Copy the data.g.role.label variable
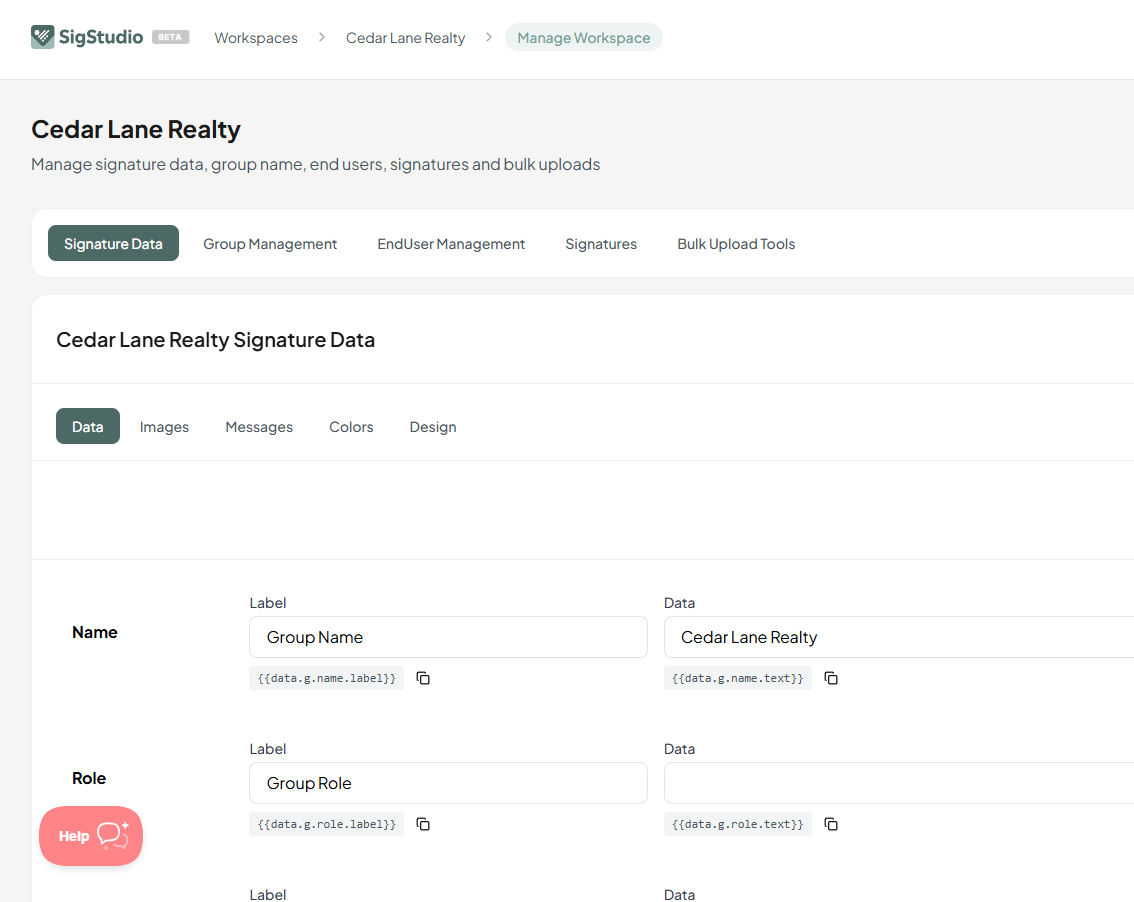The height and width of the screenshot is (902, 1134). coord(423,824)
